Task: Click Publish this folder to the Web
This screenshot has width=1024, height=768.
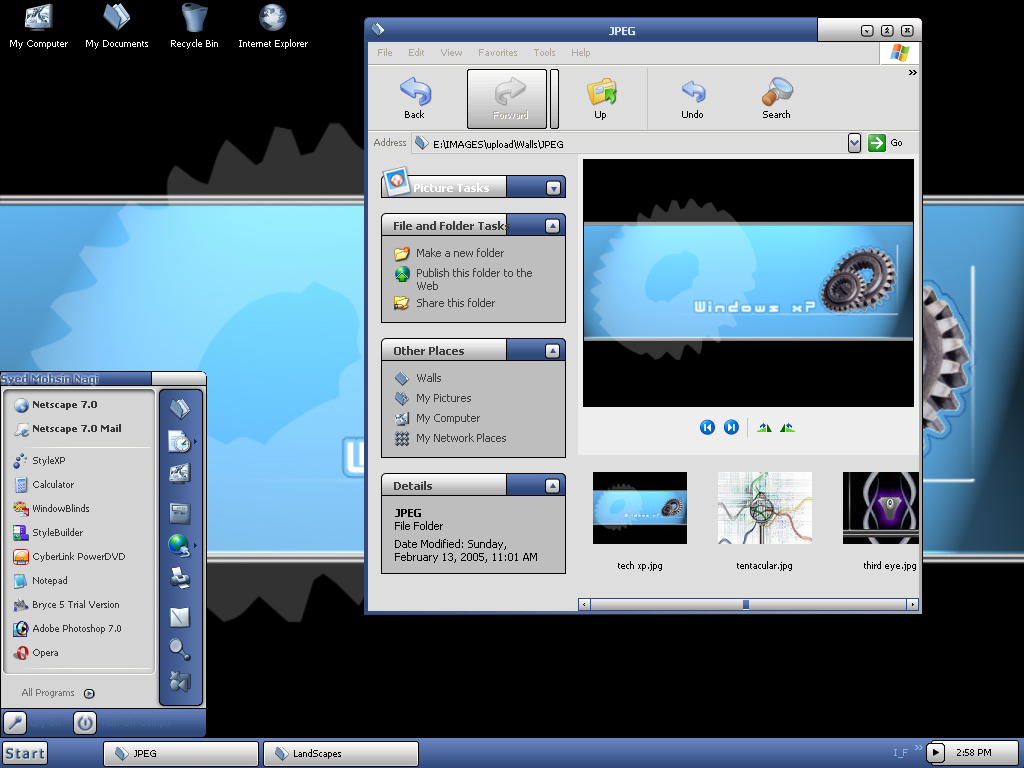Action: (474, 280)
